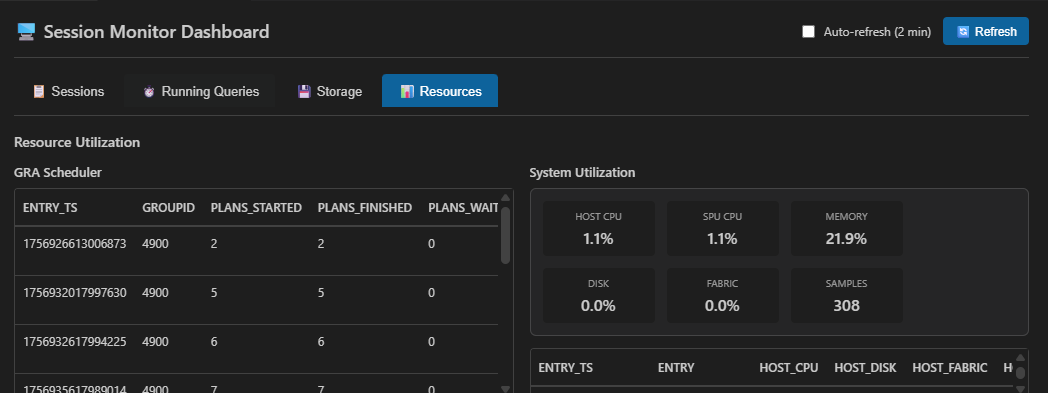Click the System Utilization heading
The width and height of the screenshot is (1048, 393).
pos(582,172)
